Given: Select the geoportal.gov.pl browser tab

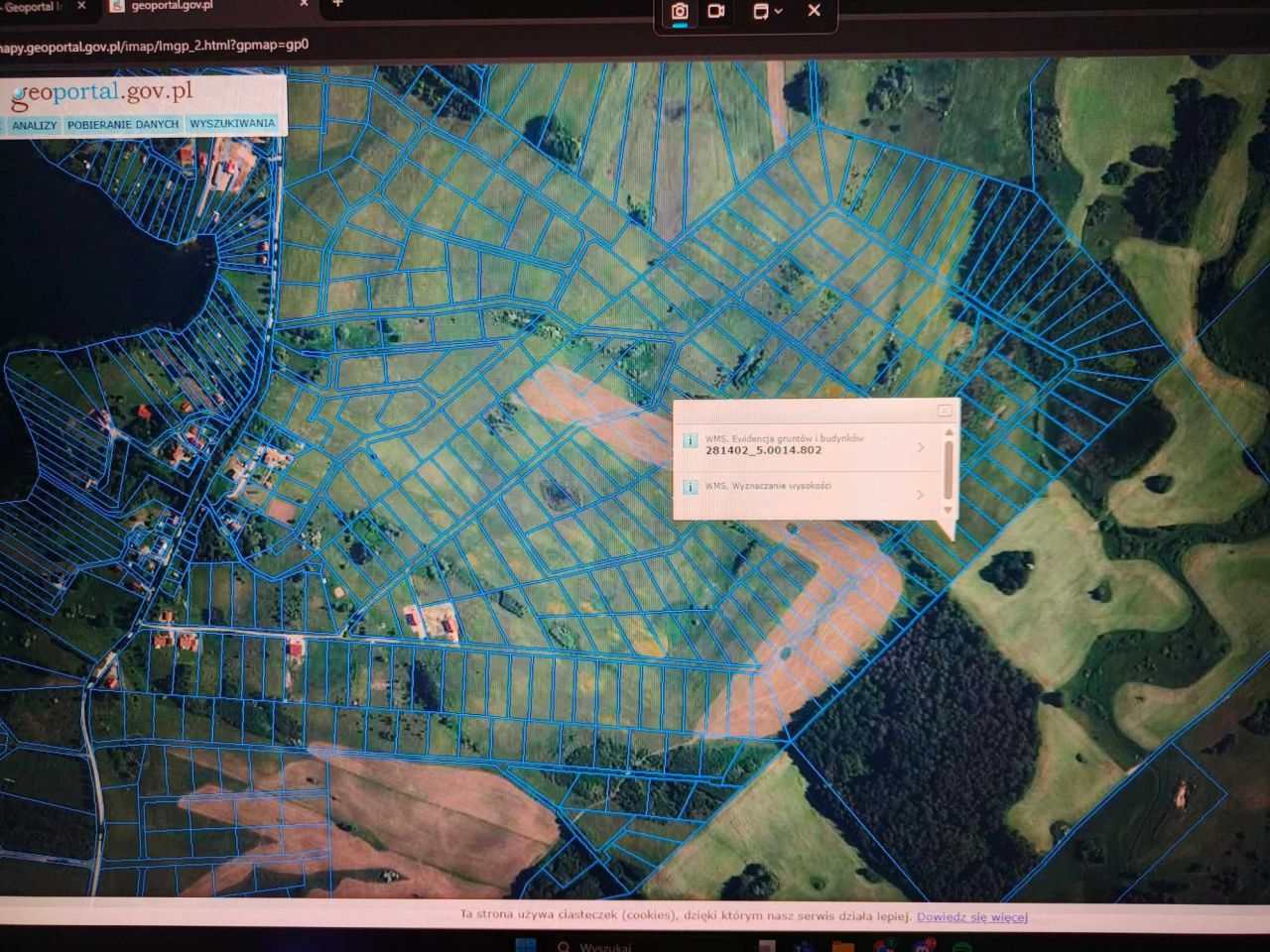Looking at the screenshot, I should 172,6.
